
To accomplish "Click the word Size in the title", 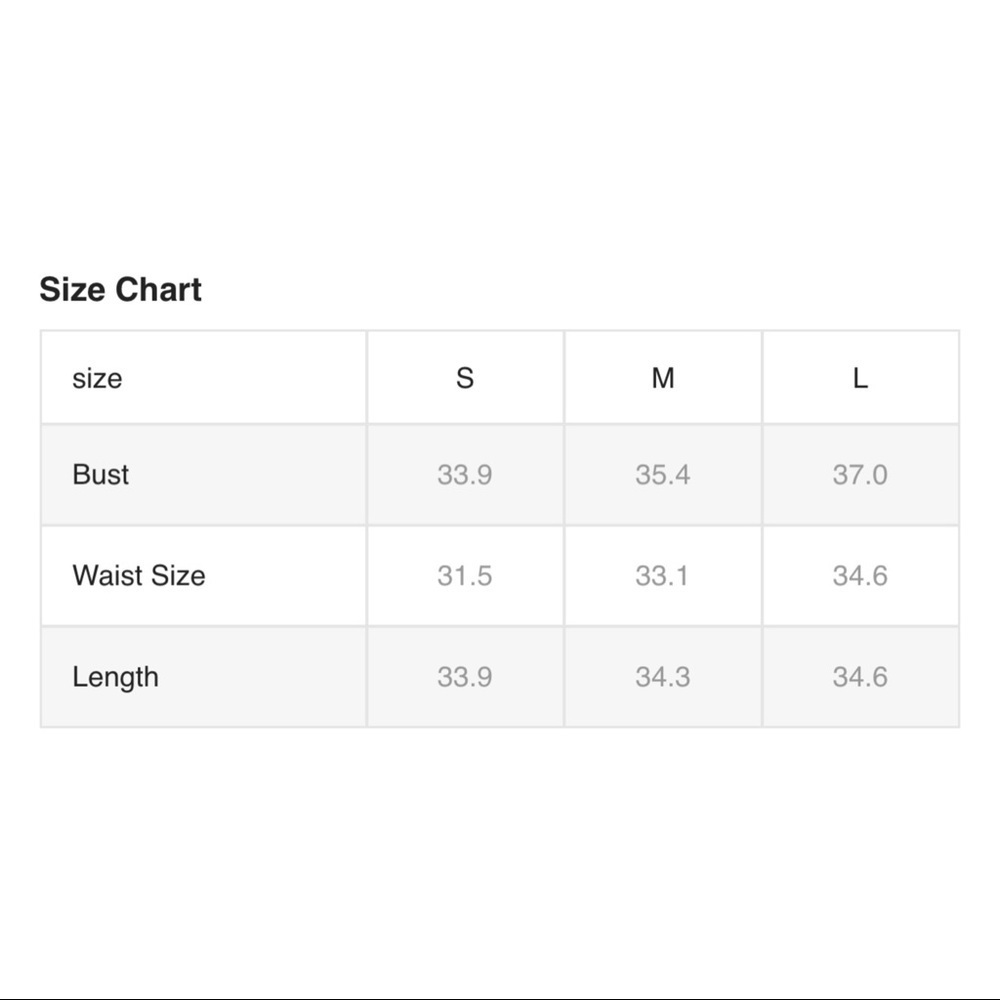I will pos(72,290).
